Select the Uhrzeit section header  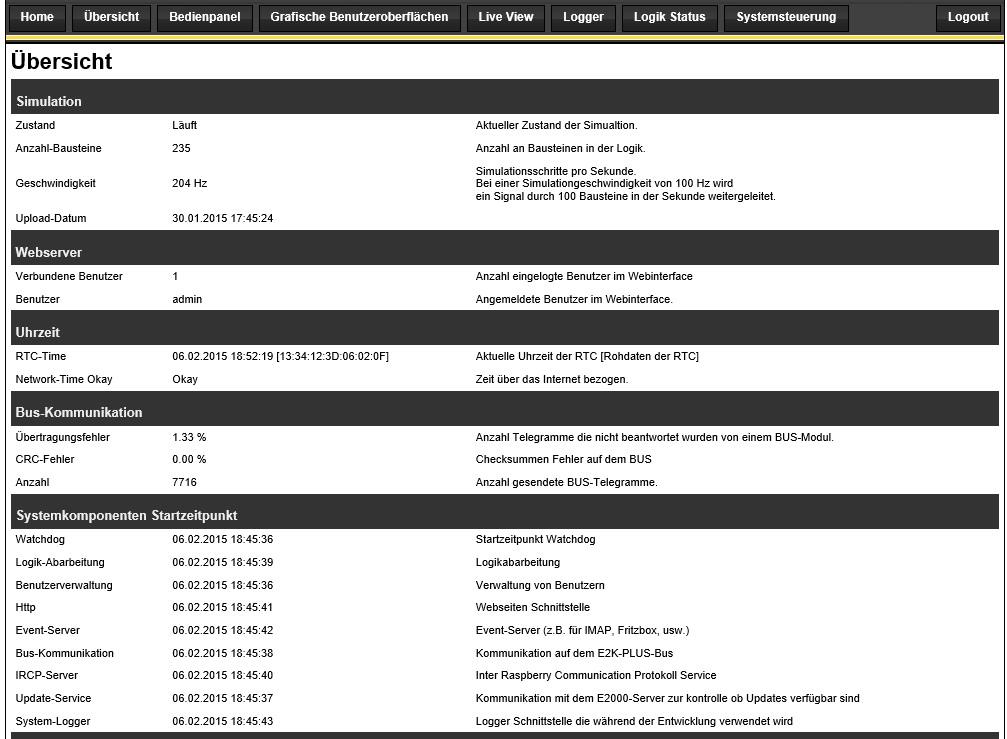pyautogui.click(x=39, y=332)
